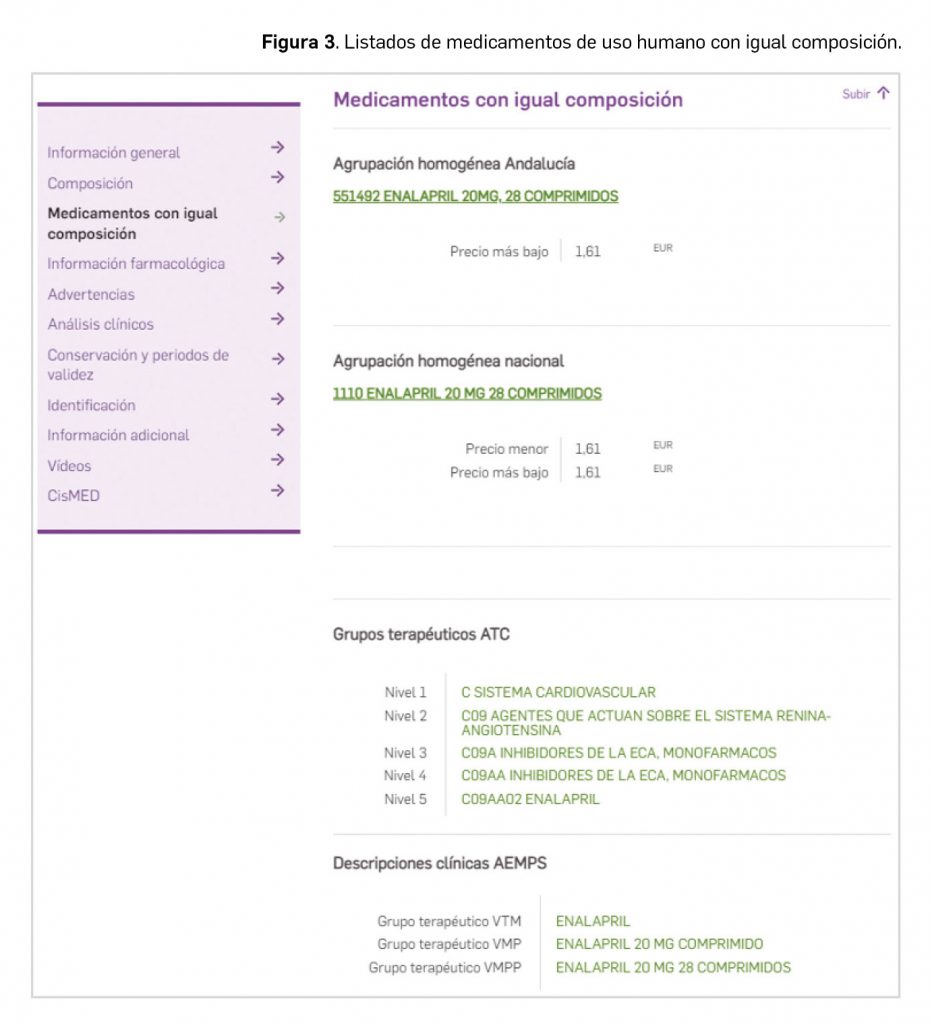
Task: Click the arrow beside Composición
Action: (x=278, y=178)
